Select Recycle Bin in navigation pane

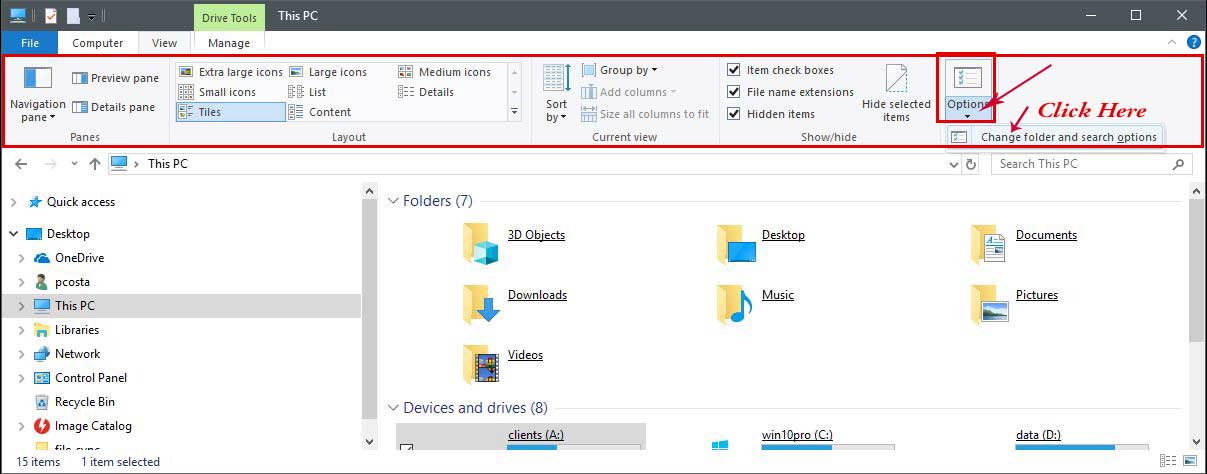tap(84, 402)
